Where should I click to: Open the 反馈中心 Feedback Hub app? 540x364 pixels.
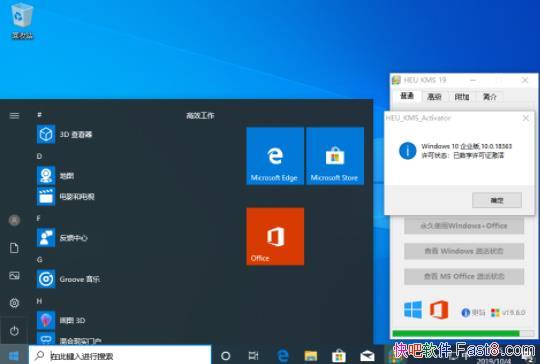(x=62, y=238)
